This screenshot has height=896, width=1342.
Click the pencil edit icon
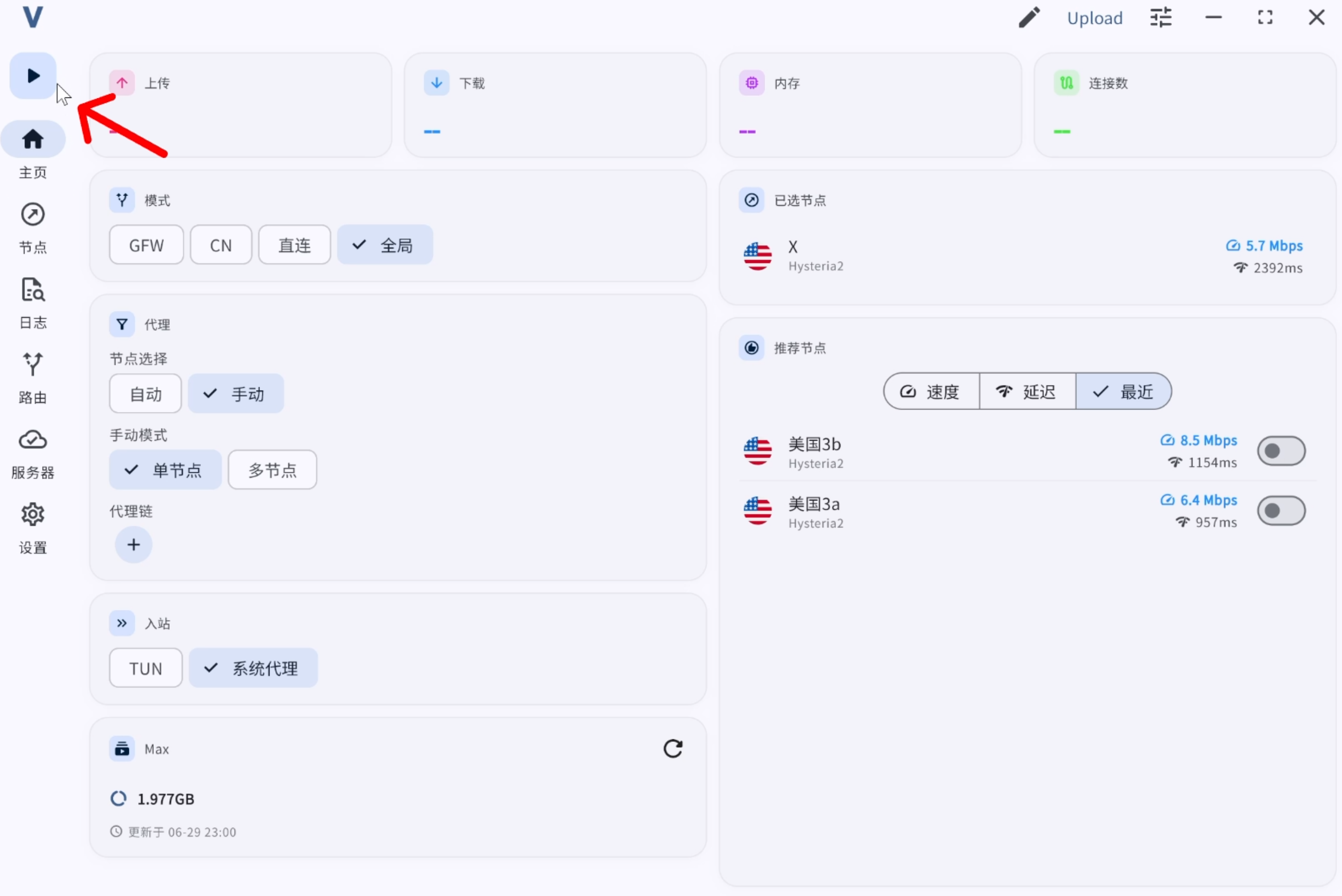1030,18
